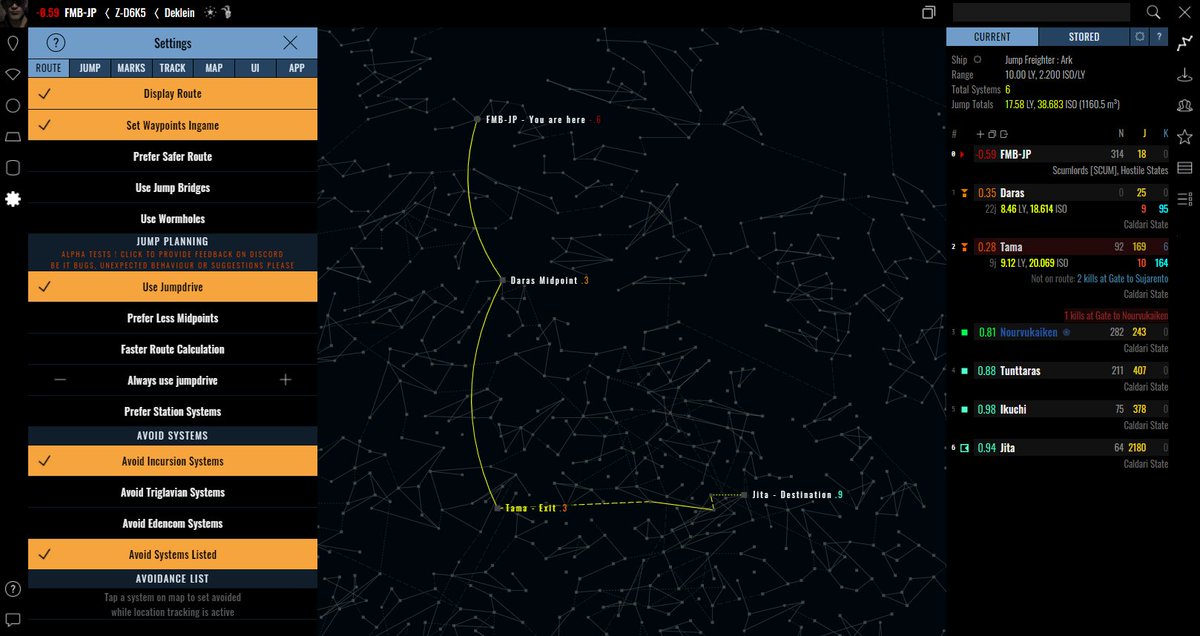Toggle Display Route option
This screenshot has height=636, width=1200.
tap(173, 94)
